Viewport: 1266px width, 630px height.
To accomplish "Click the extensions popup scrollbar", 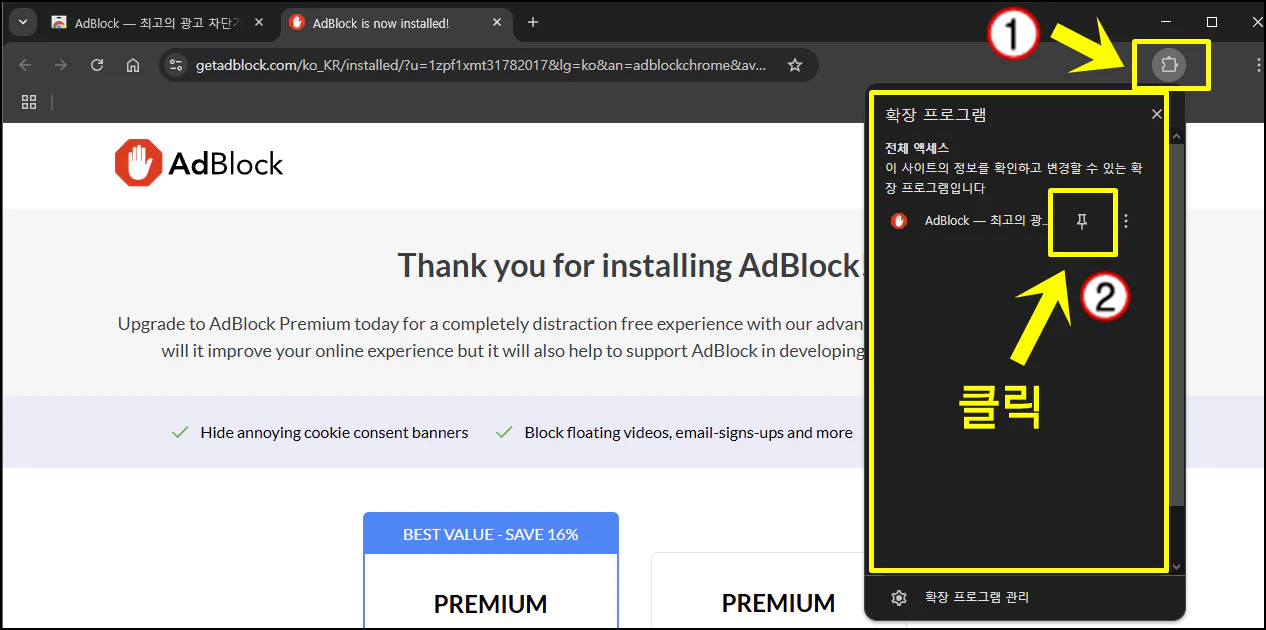I will (1176, 325).
